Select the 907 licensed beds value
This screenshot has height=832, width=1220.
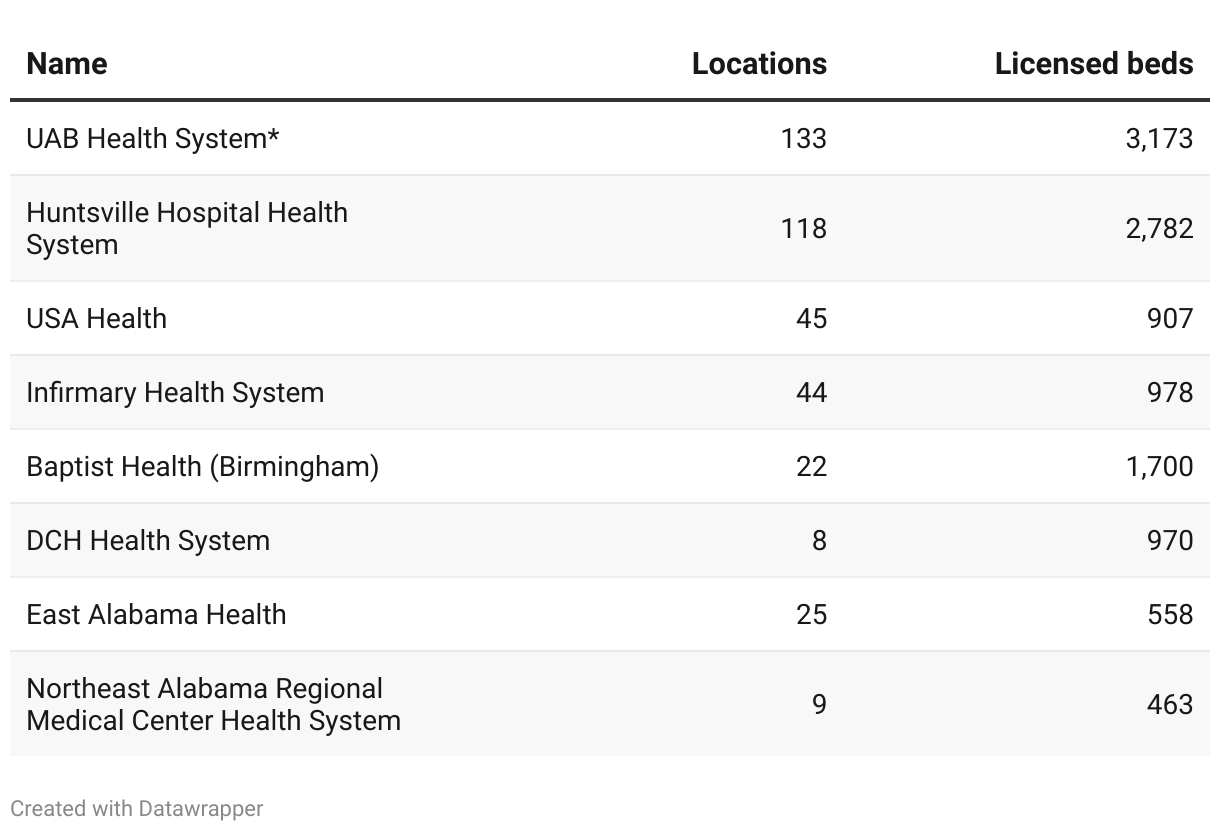click(1170, 318)
